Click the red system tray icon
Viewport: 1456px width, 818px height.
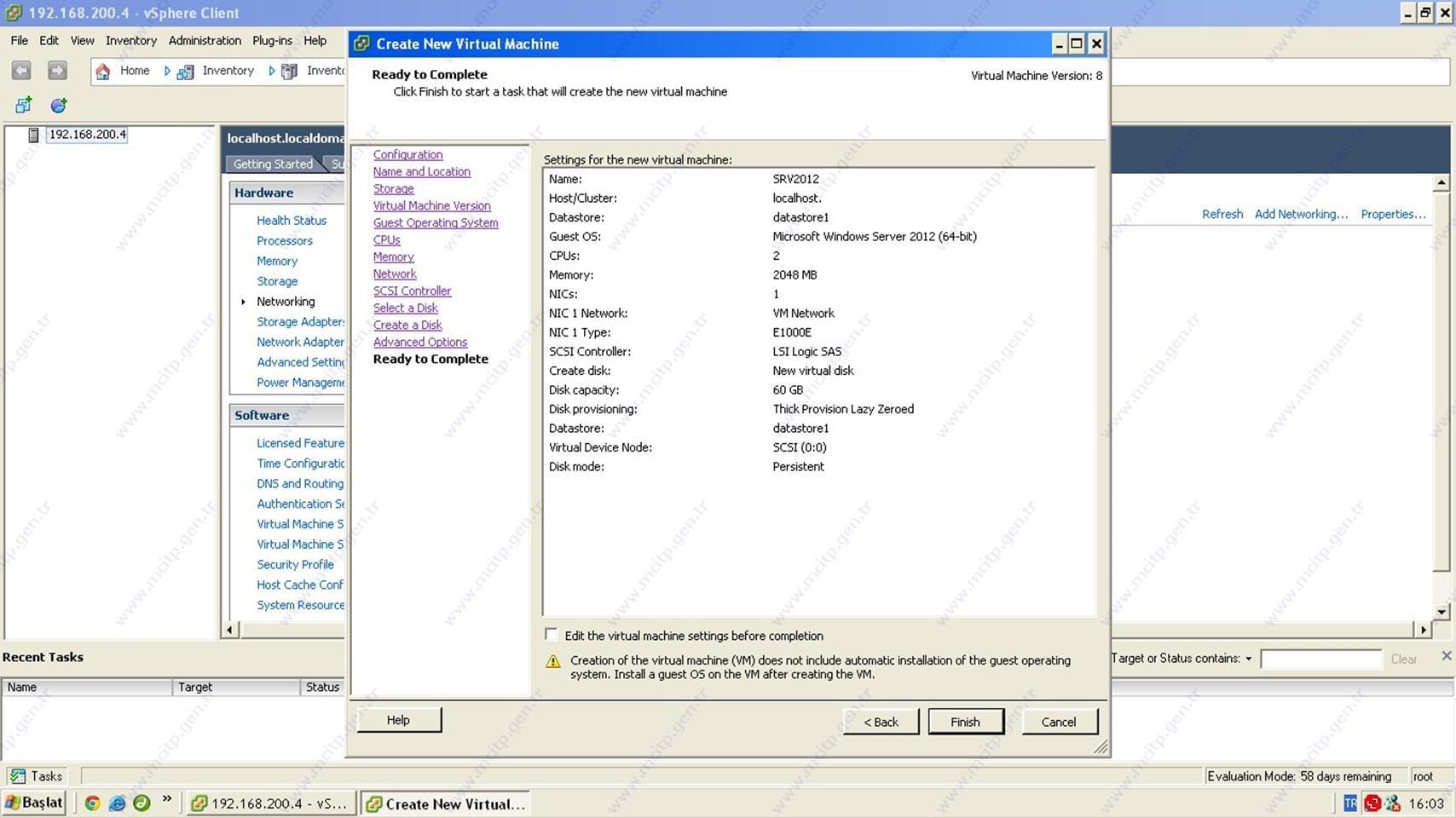coord(1372,803)
